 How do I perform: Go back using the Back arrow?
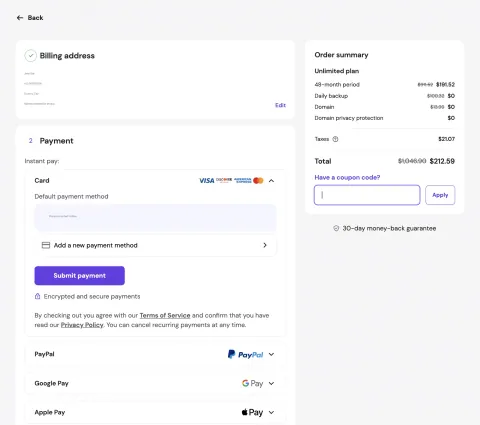tap(20, 18)
